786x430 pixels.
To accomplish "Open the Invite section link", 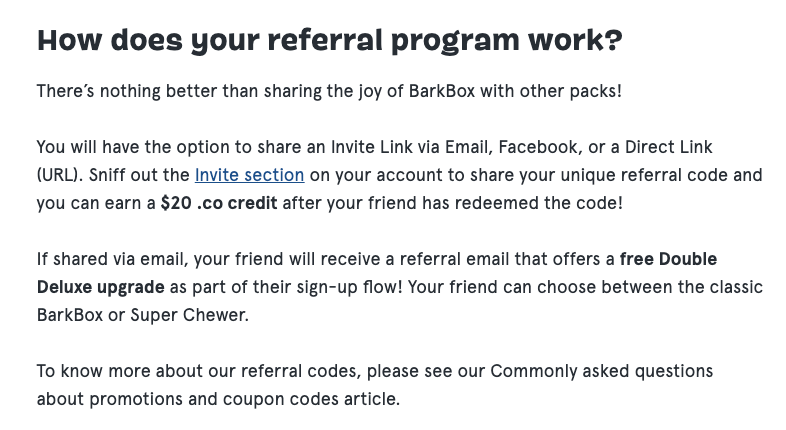I will [249, 175].
